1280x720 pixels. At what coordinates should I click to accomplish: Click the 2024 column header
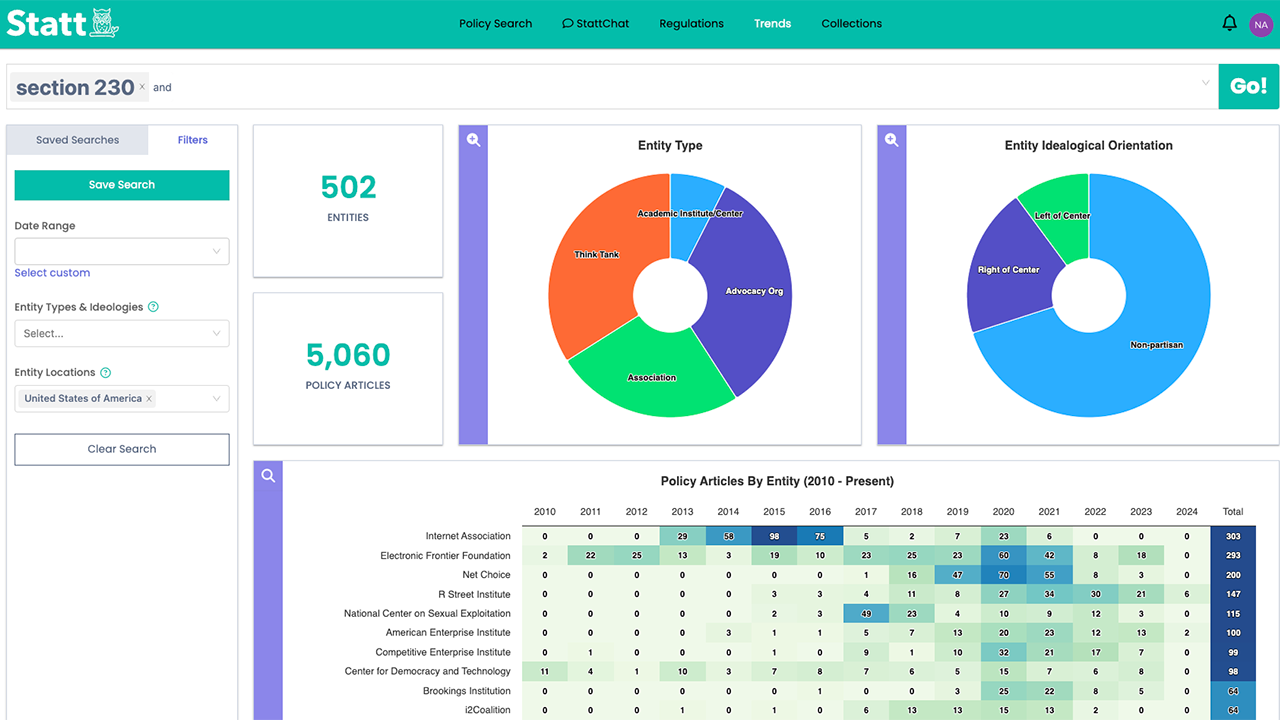[x=1187, y=512]
